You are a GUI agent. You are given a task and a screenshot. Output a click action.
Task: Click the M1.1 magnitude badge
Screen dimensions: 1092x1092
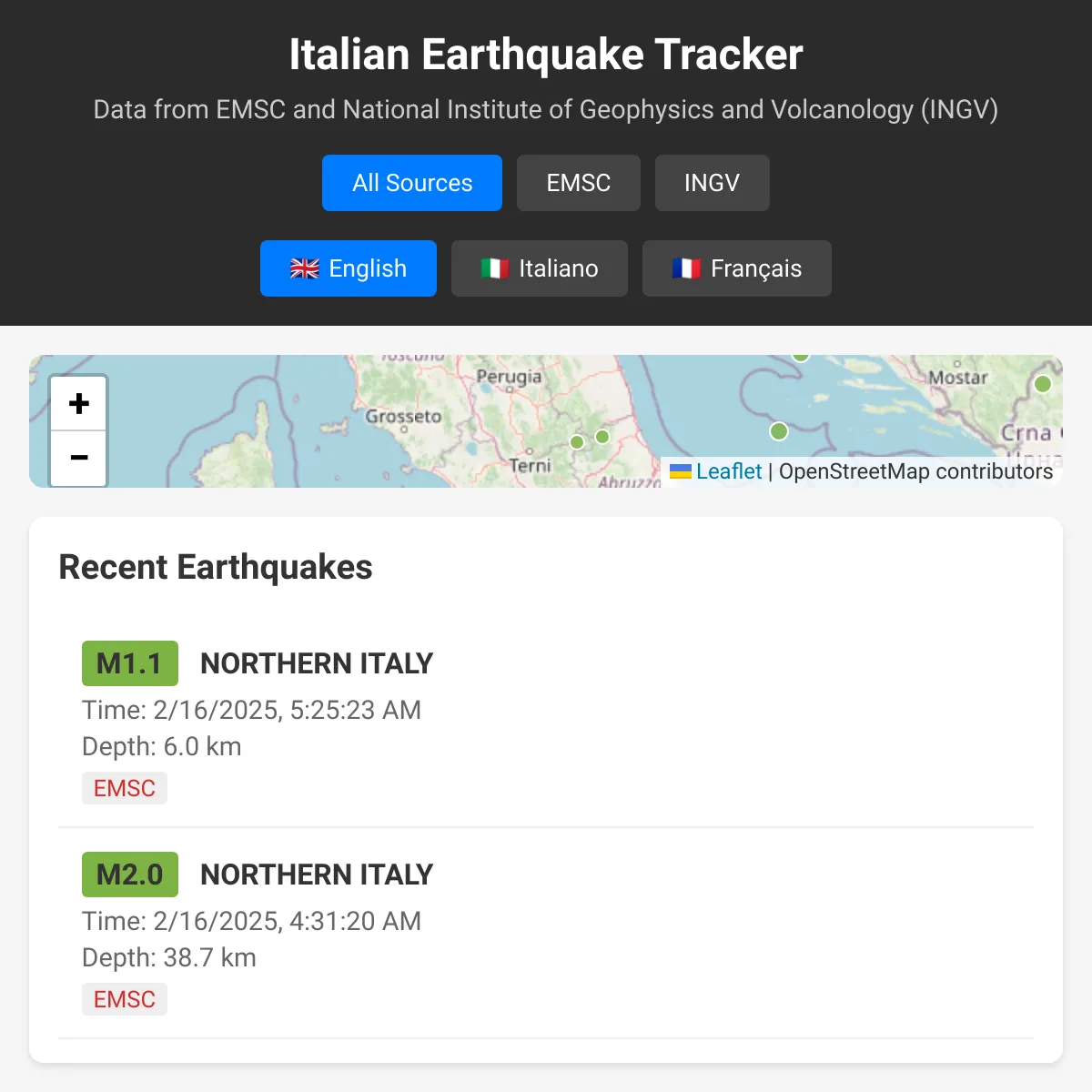click(x=130, y=663)
